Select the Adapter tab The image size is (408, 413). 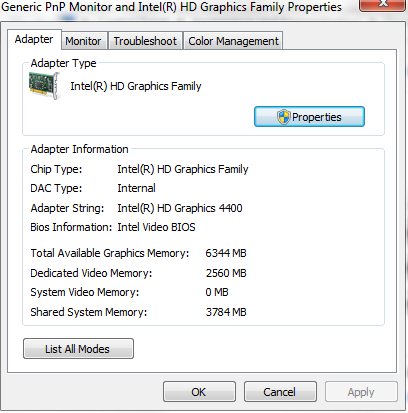point(34,39)
